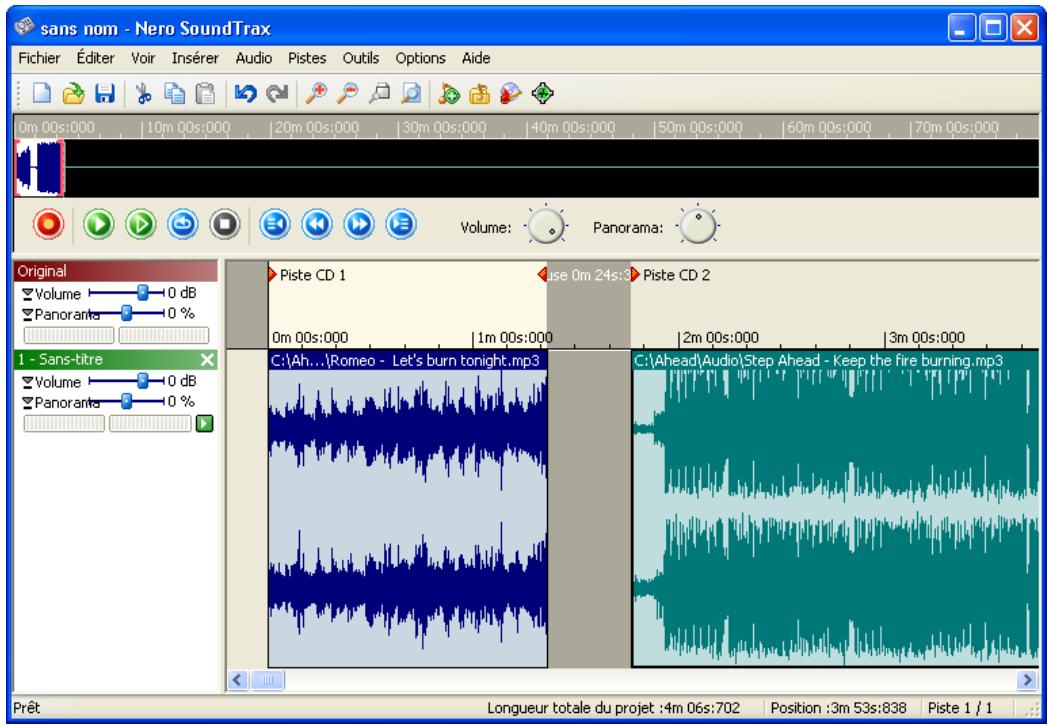Click the Longueur totale du projet status text
Viewport: 1048px width, 726px height.
[x=614, y=707]
